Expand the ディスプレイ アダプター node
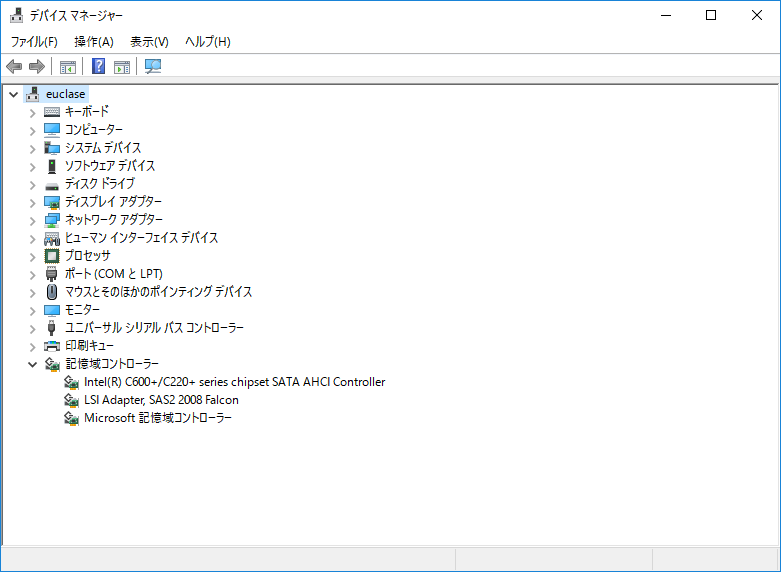This screenshot has height=572, width=781. pos(32,202)
